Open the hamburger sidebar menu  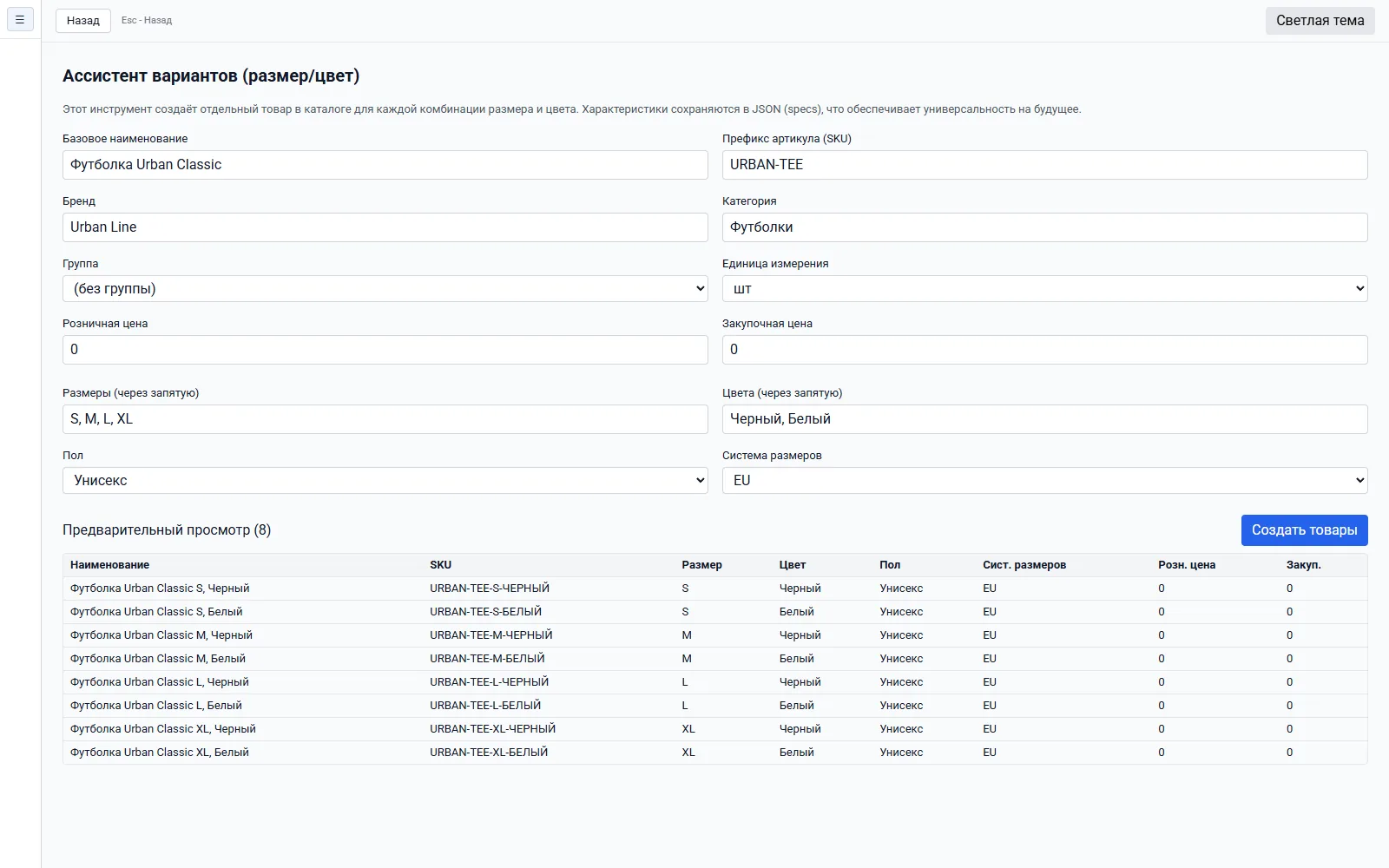[x=20, y=19]
